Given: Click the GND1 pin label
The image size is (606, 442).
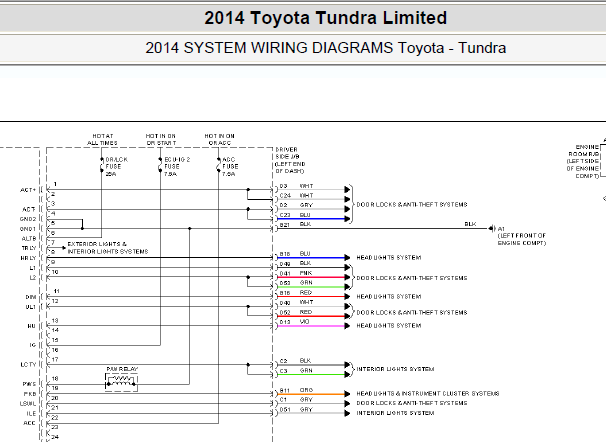Looking at the screenshot, I should (x=28, y=229).
